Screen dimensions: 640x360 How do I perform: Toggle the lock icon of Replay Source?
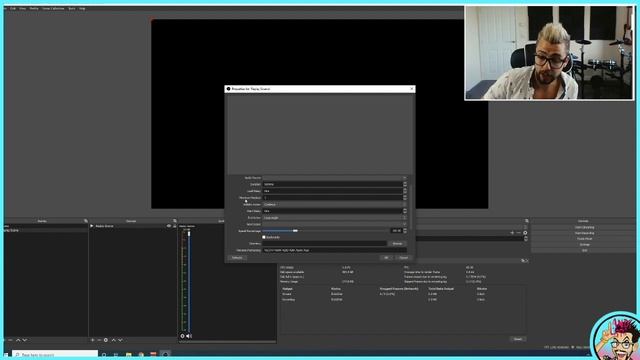[x=175, y=226]
